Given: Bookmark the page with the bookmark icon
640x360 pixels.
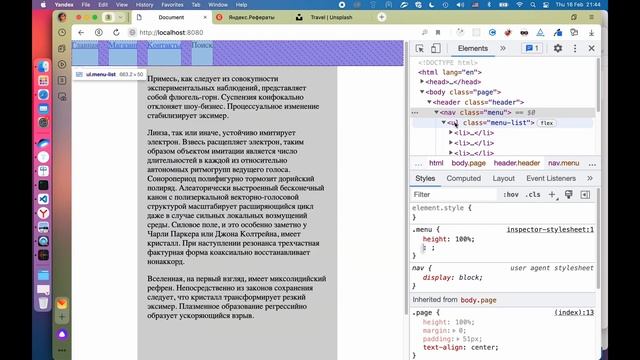Looking at the screenshot, I should [x=438, y=33].
